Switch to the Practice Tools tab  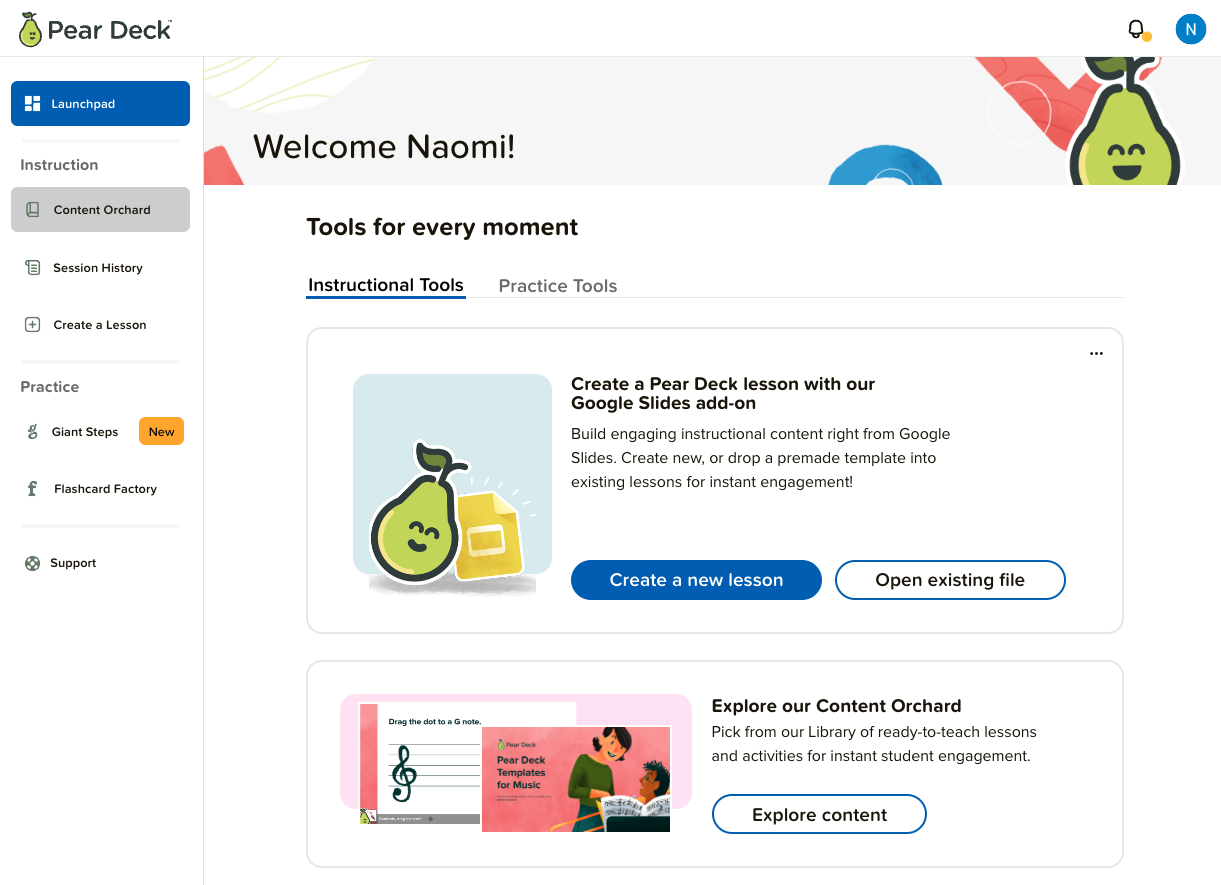pos(557,285)
